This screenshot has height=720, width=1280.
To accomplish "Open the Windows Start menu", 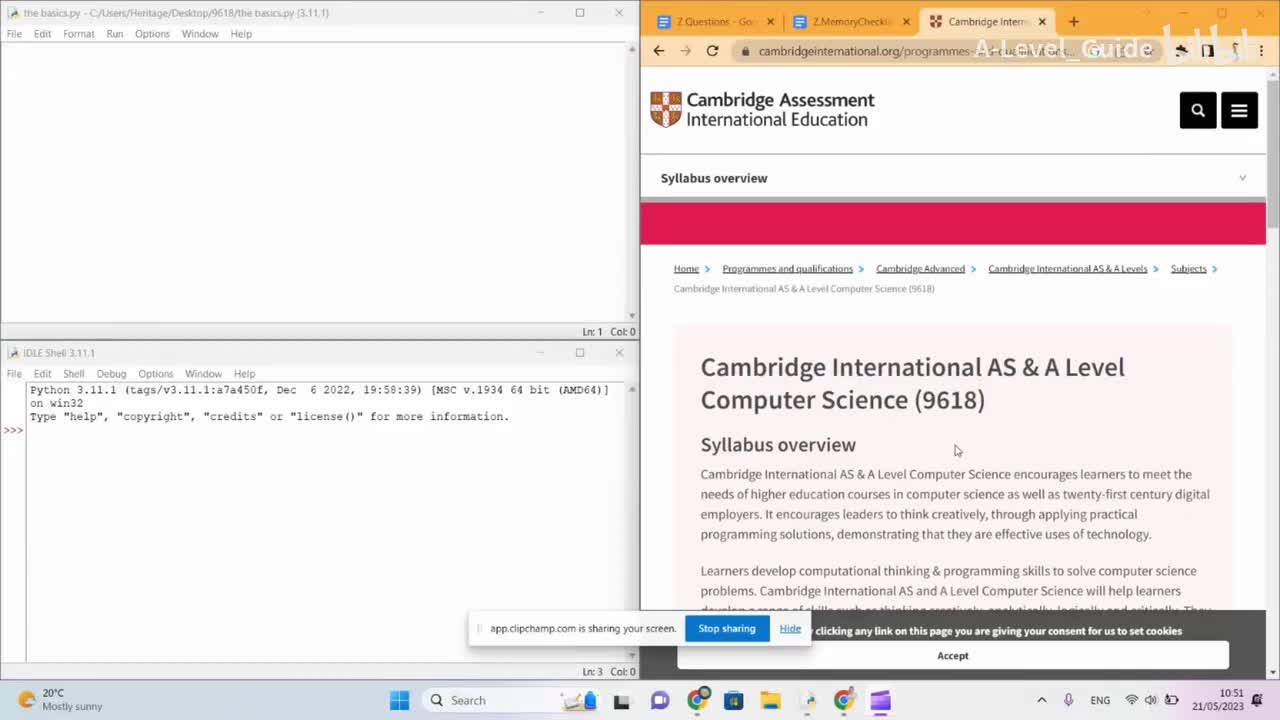I will [x=399, y=700].
